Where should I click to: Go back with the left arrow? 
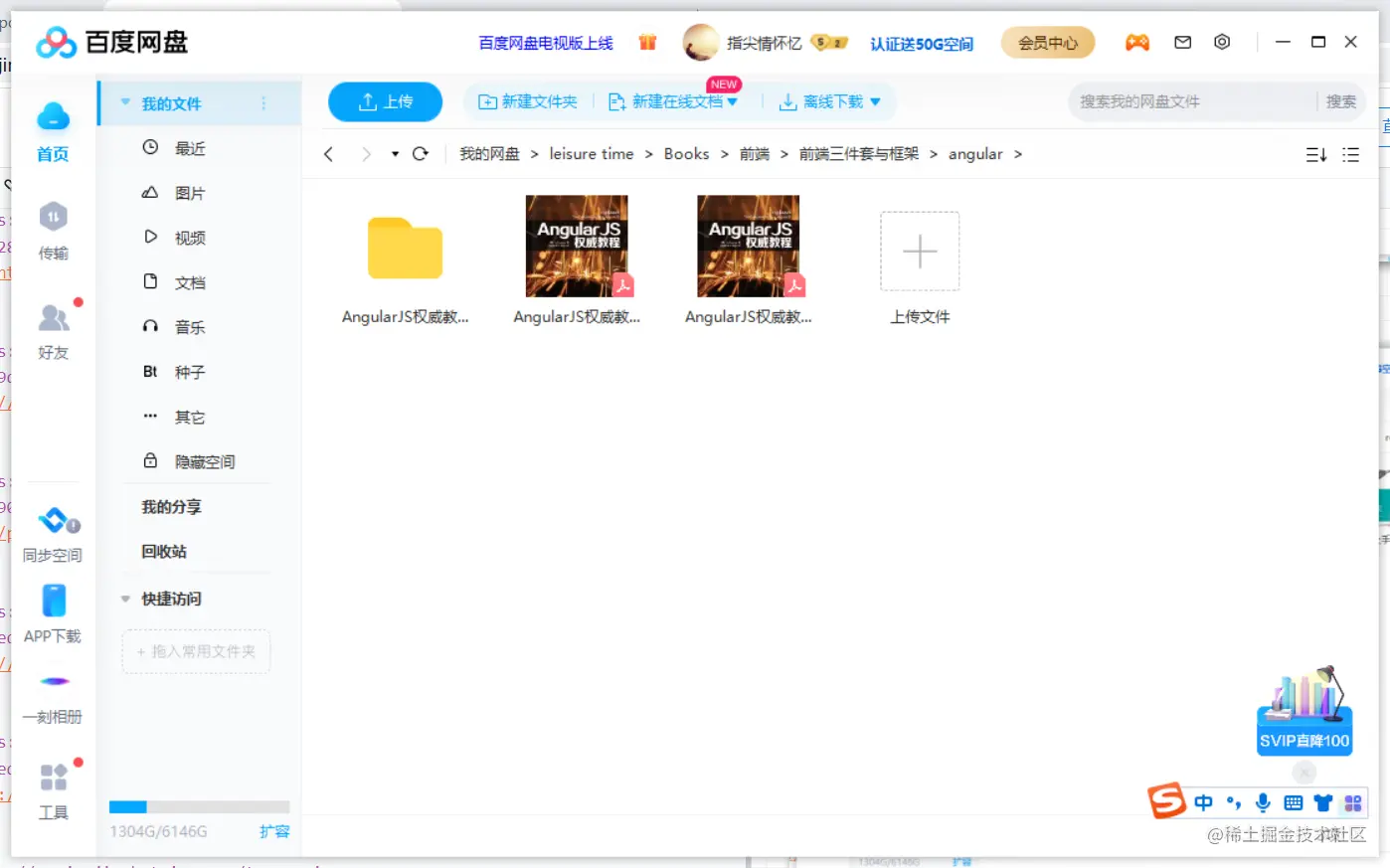[329, 154]
